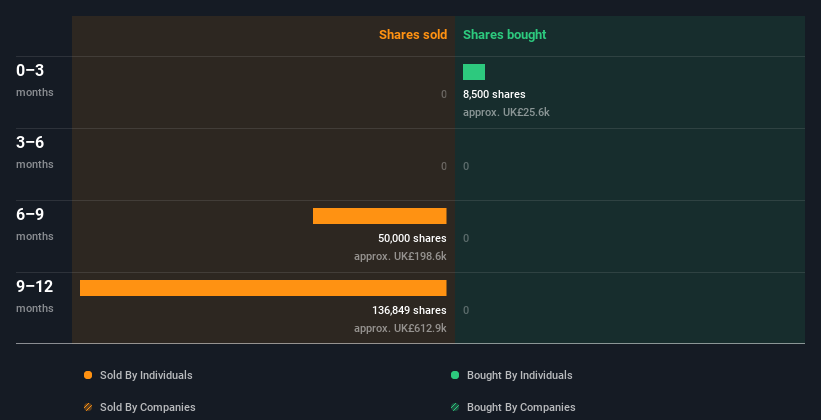Click the 50,000 shares value

pos(412,238)
